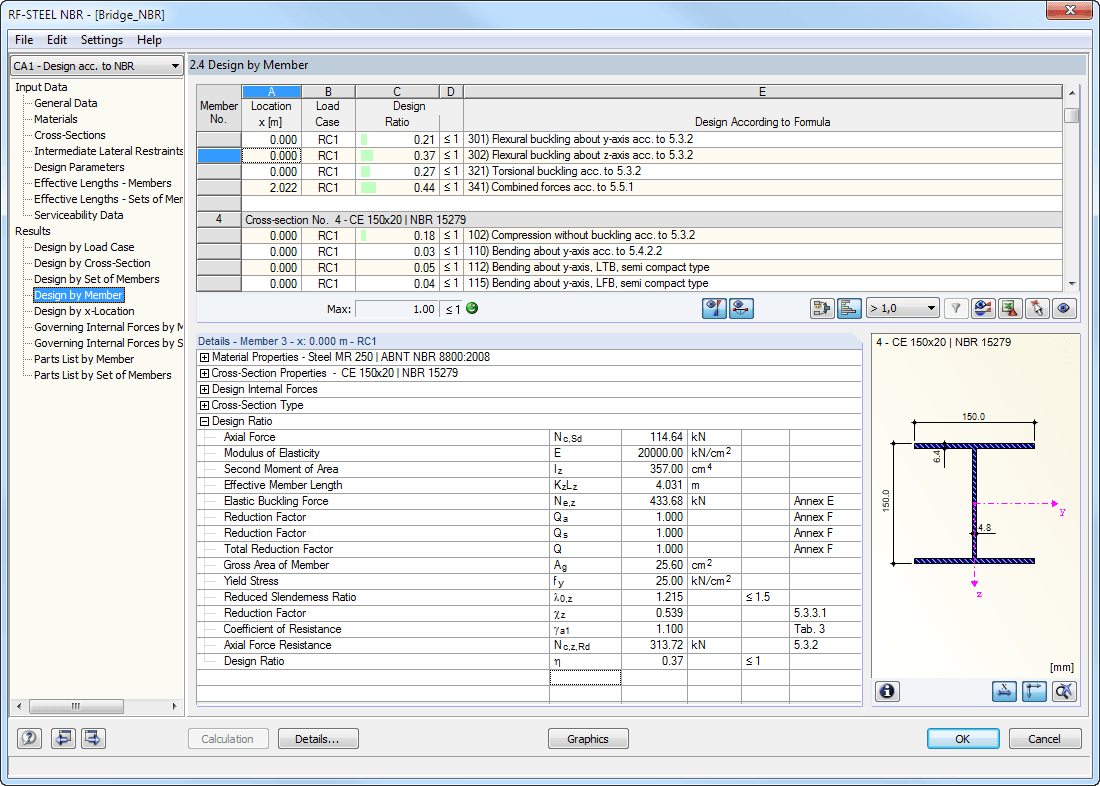Click the help question mark button
Screen dimensions: 1100x786
click(29, 738)
